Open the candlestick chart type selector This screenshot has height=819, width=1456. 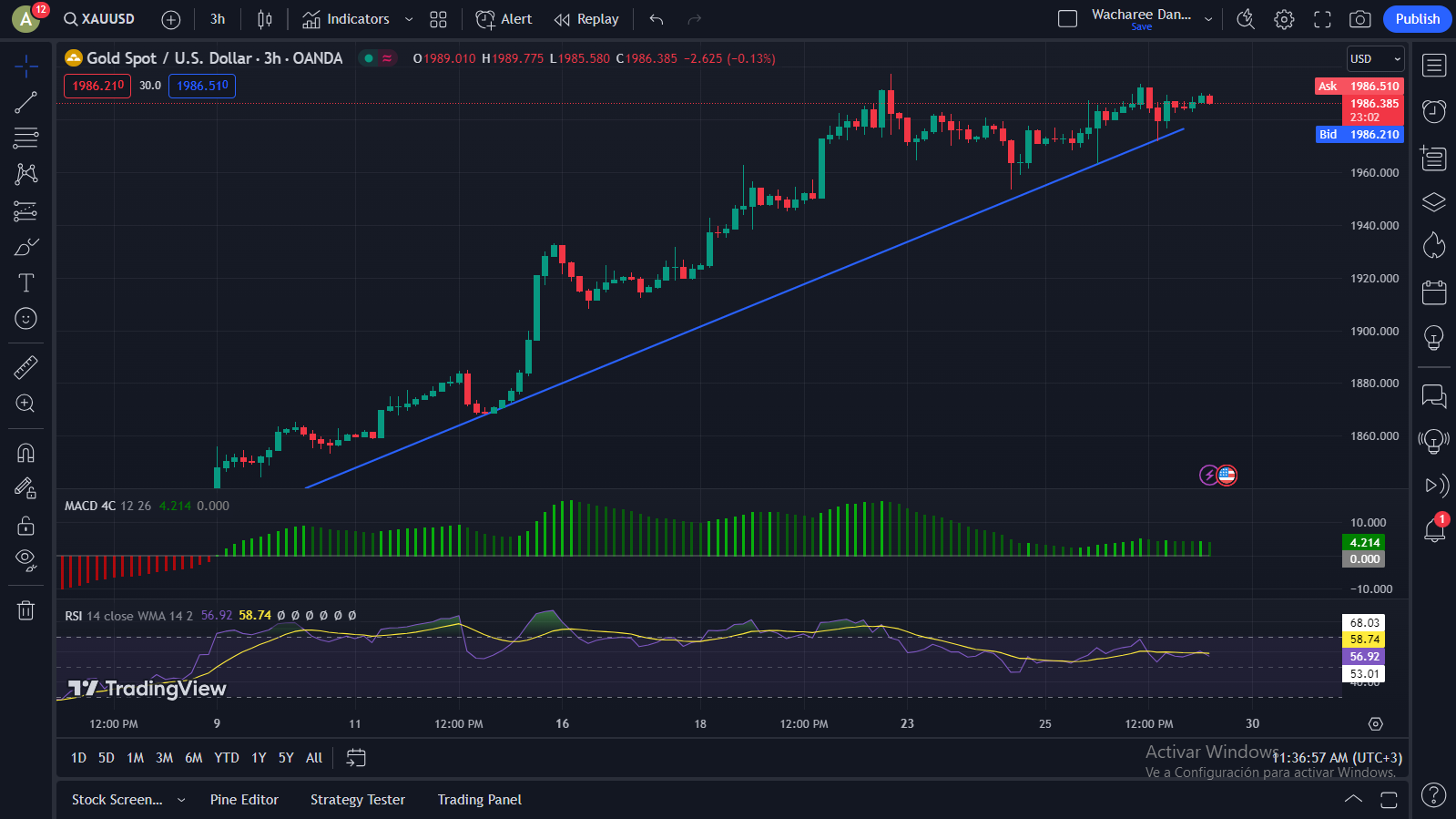(265, 19)
